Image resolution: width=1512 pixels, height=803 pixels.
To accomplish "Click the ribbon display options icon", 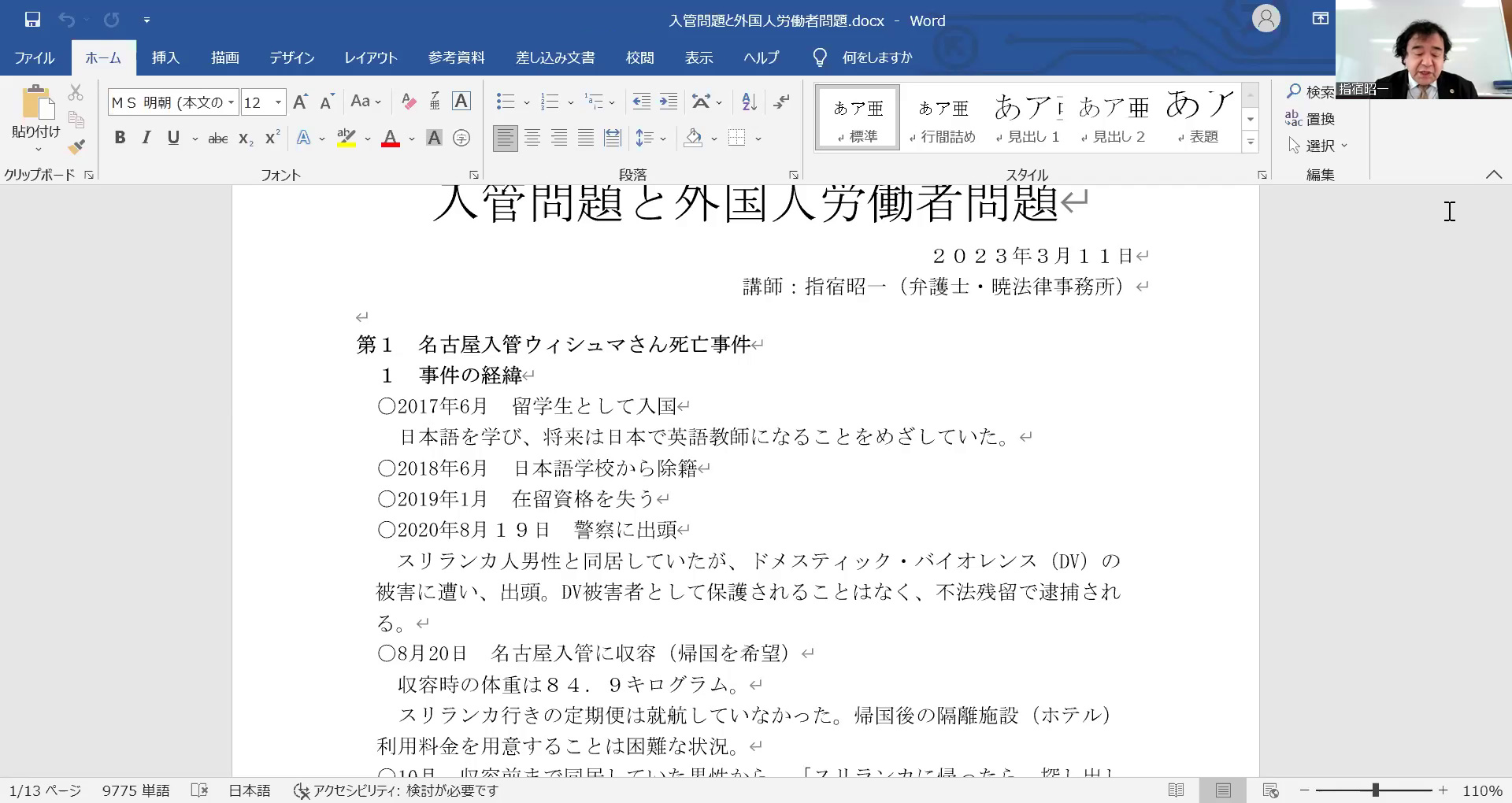I will [1321, 19].
